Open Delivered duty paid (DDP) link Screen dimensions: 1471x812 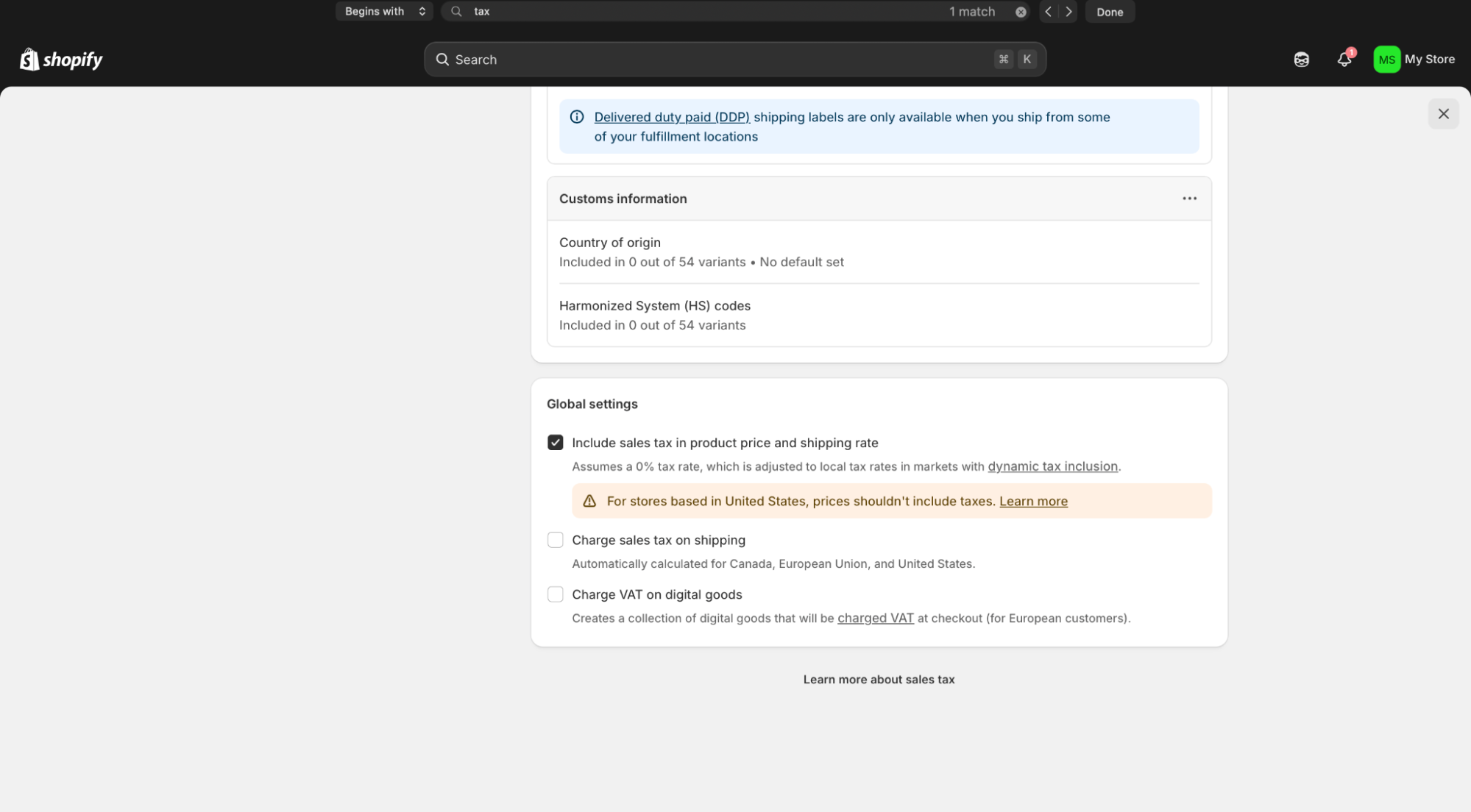[672, 117]
